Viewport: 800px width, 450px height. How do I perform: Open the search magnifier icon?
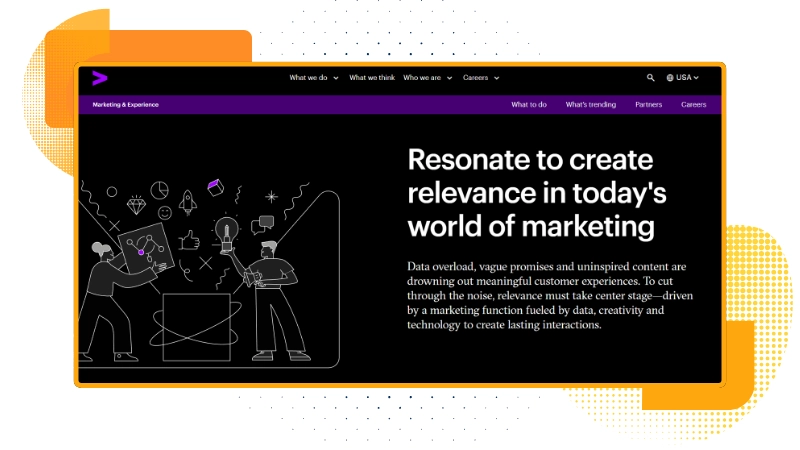pyautogui.click(x=651, y=78)
